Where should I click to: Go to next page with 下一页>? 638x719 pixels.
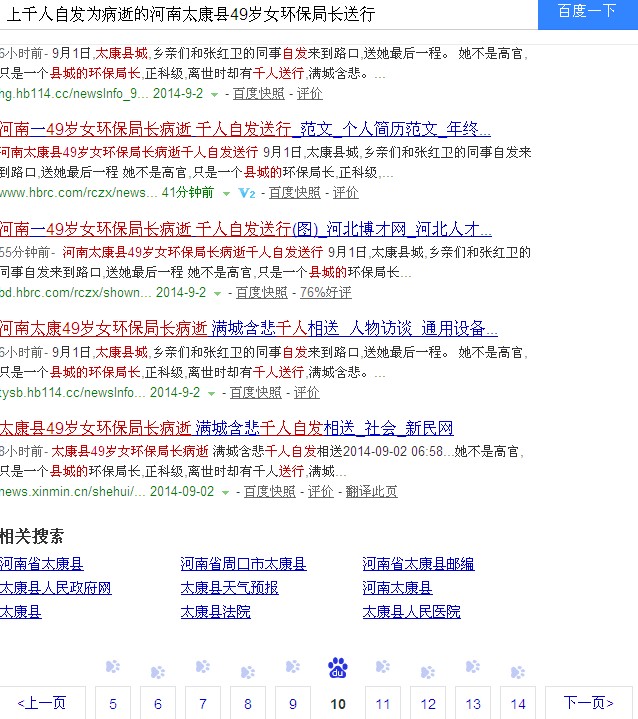(x=588, y=703)
